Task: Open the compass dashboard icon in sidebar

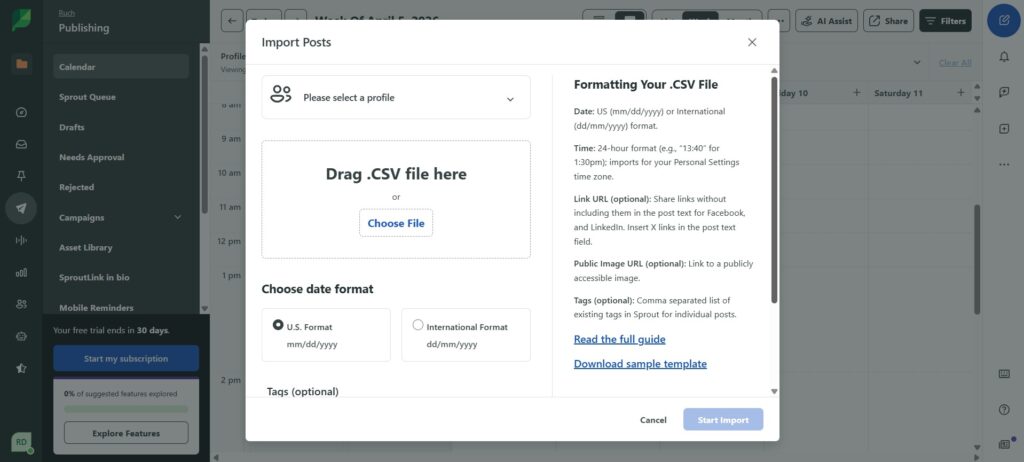Action: 22,112
